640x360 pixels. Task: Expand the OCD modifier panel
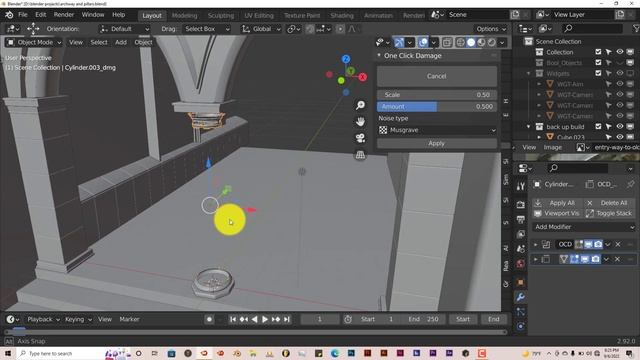coord(536,244)
